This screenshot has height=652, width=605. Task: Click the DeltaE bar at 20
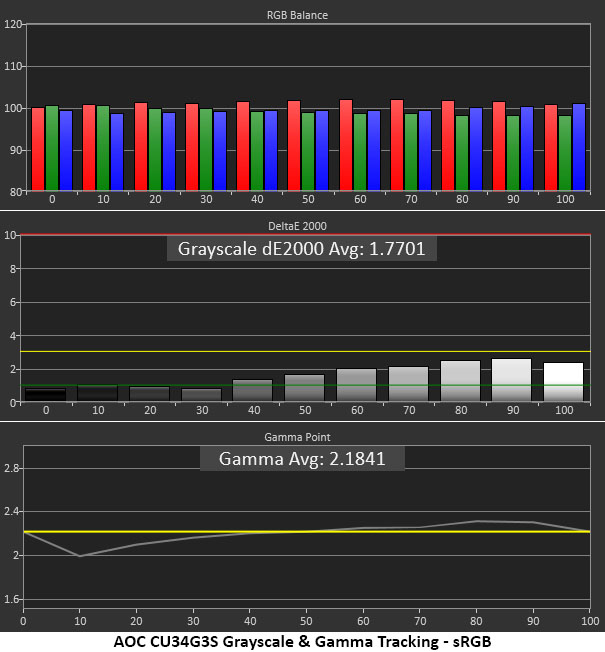[150, 394]
